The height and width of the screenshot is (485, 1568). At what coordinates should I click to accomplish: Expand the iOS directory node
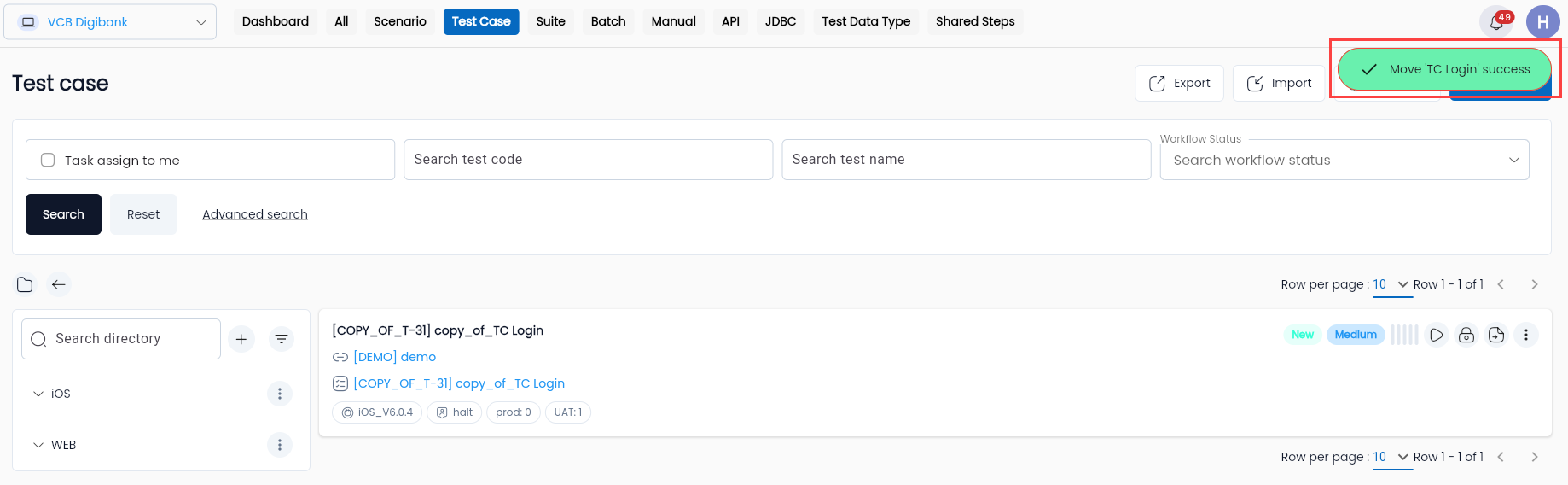click(38, 394)
